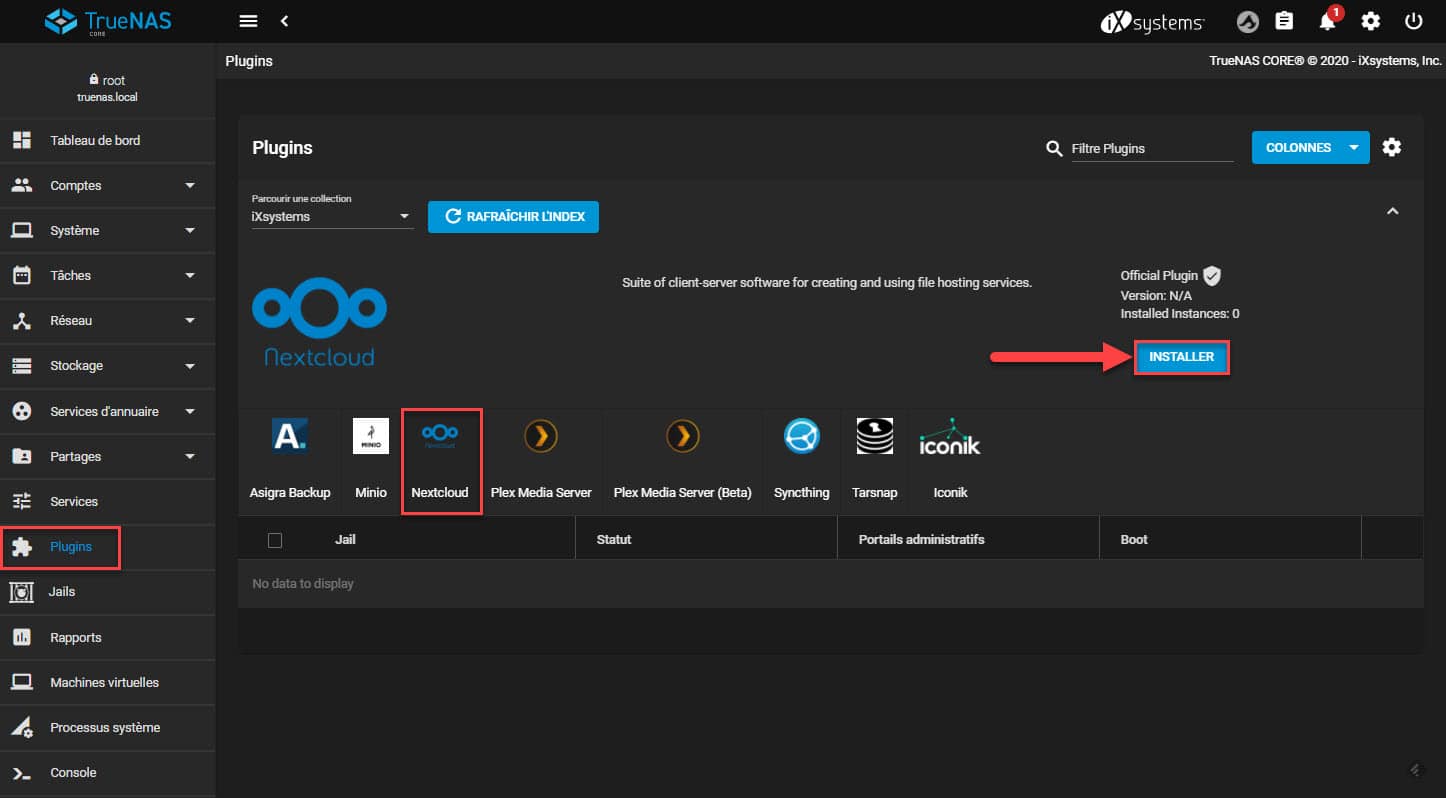Screen dimensions: 1446x798
Task: Open the Services menu item
Action: point(107,501)
